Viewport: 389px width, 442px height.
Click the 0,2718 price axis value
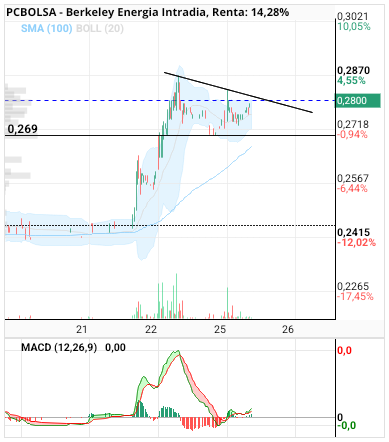pos(353,124)
